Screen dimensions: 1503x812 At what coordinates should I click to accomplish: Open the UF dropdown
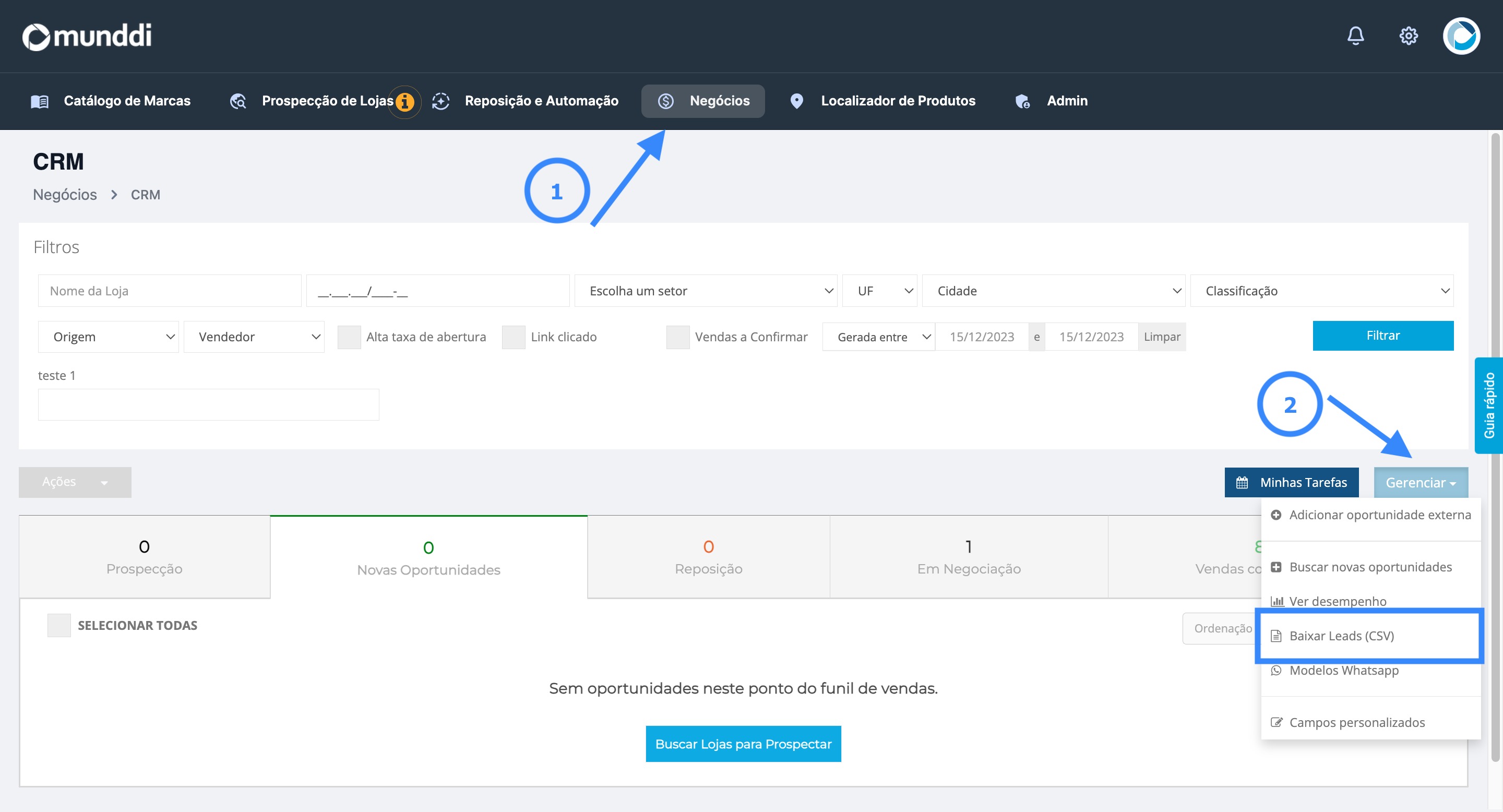click(x=880, y=291)
